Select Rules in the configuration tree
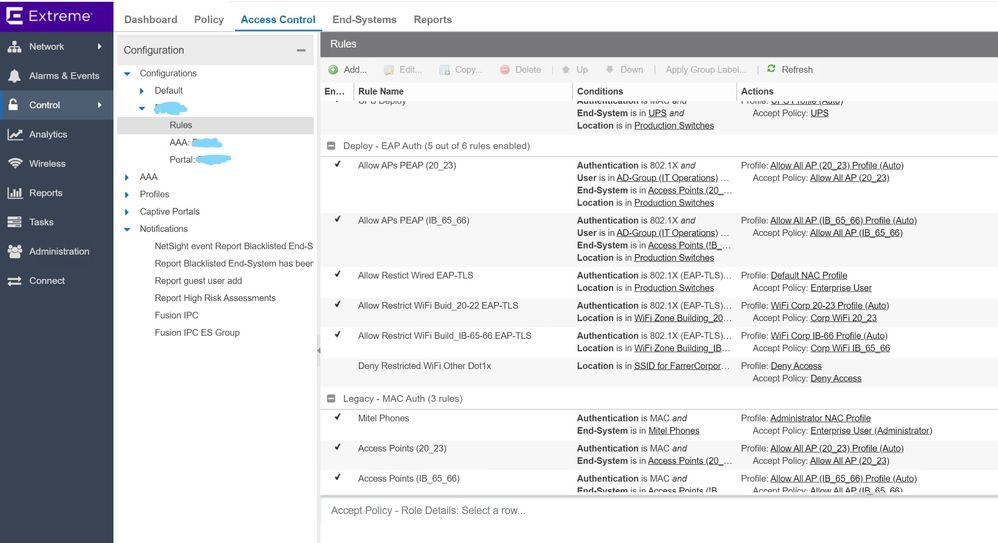998x543 pixels. click(181, 125)
